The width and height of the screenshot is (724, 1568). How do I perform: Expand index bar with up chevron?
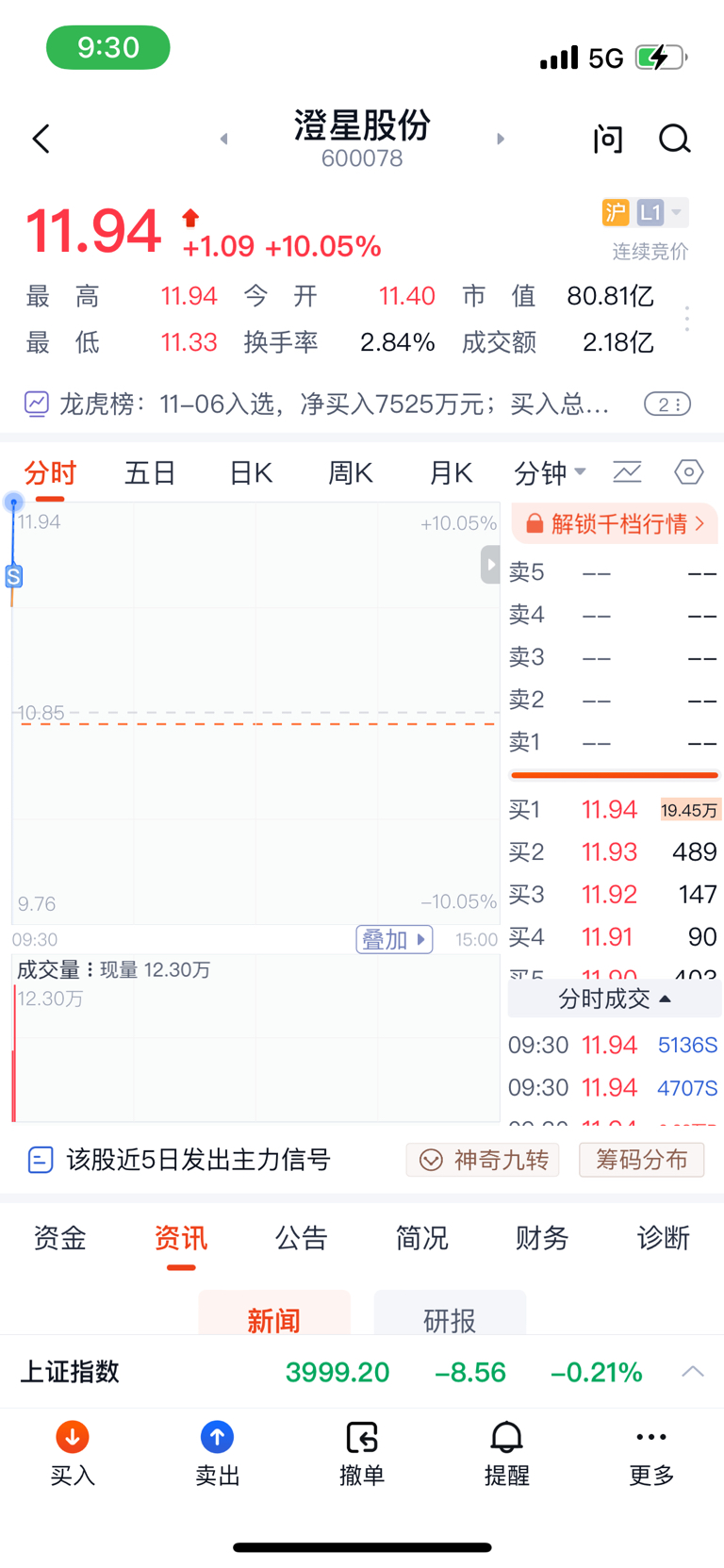693,1372
